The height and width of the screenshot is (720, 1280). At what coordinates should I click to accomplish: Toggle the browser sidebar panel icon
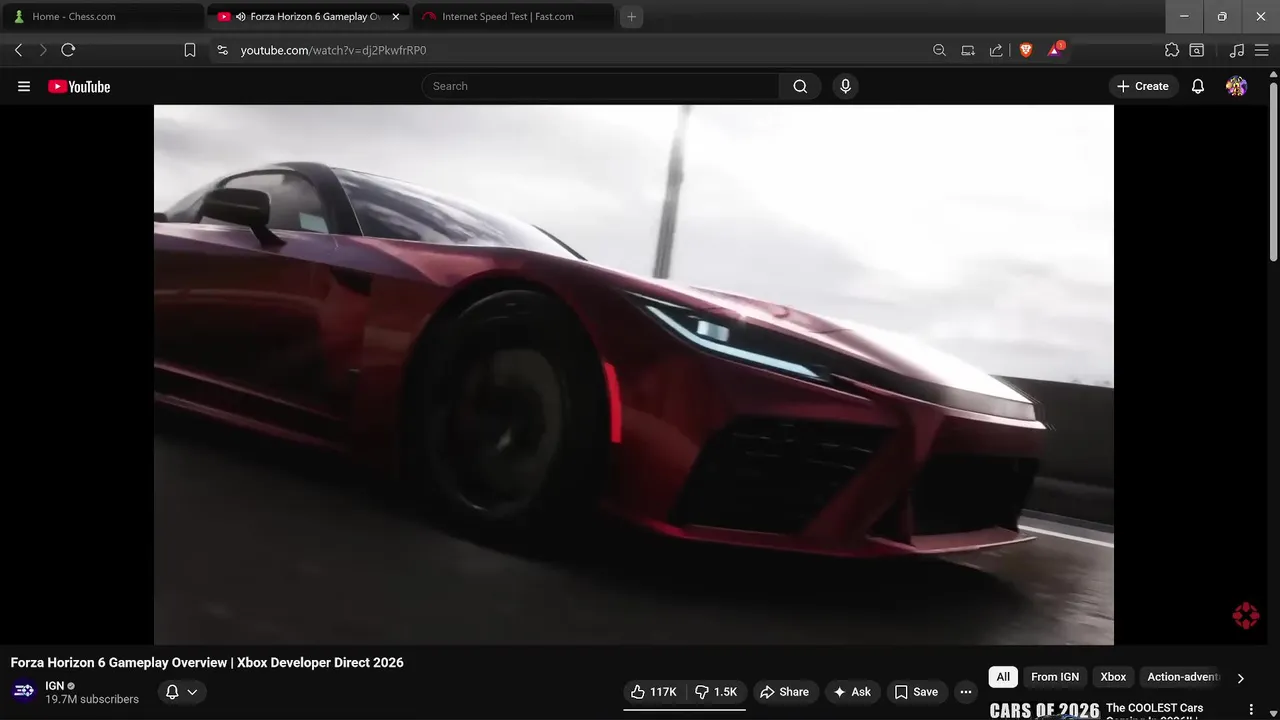[x=1196, y=50]
